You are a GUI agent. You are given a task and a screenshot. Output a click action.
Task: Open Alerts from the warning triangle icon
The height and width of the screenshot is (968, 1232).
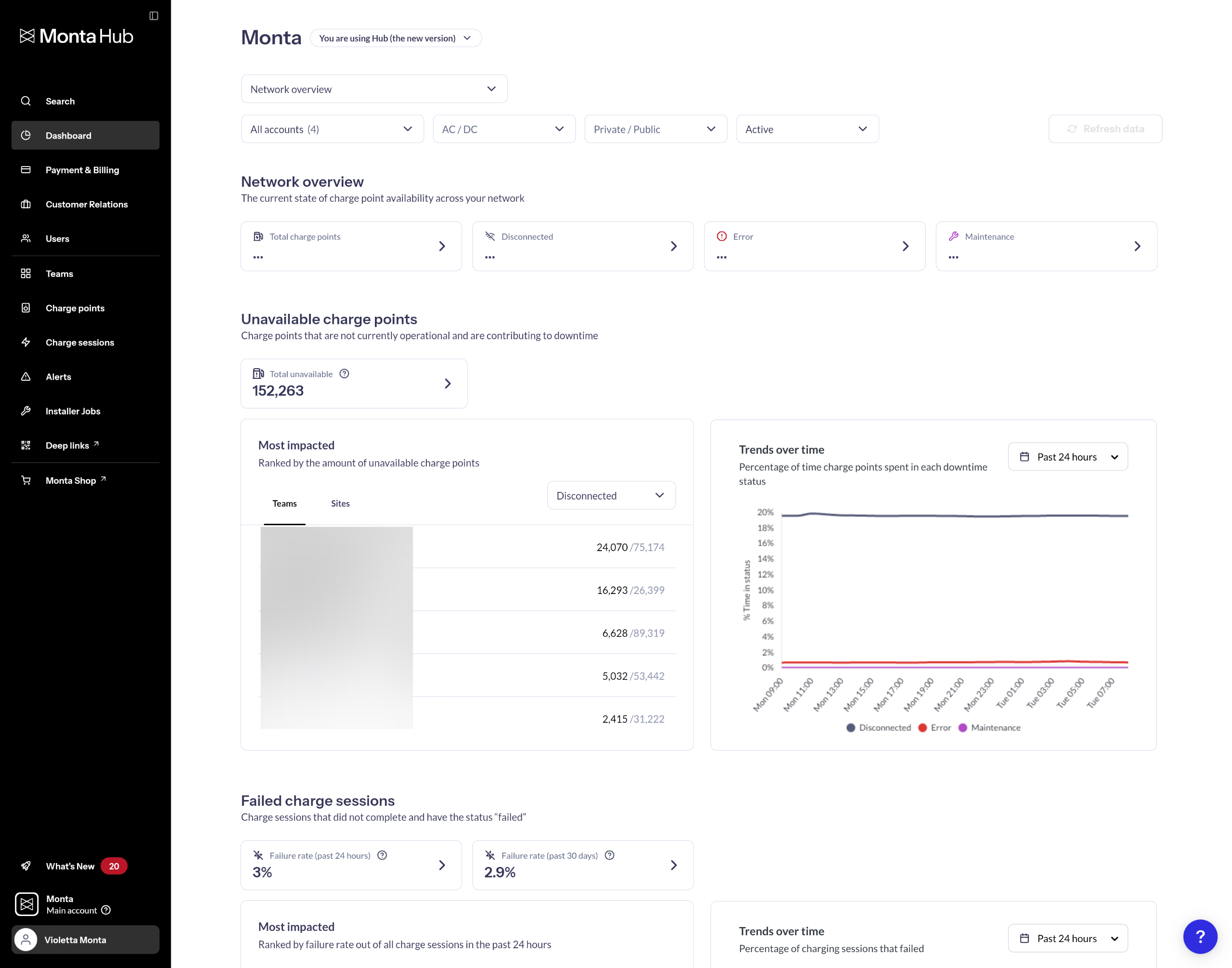[x=26, y=377]
